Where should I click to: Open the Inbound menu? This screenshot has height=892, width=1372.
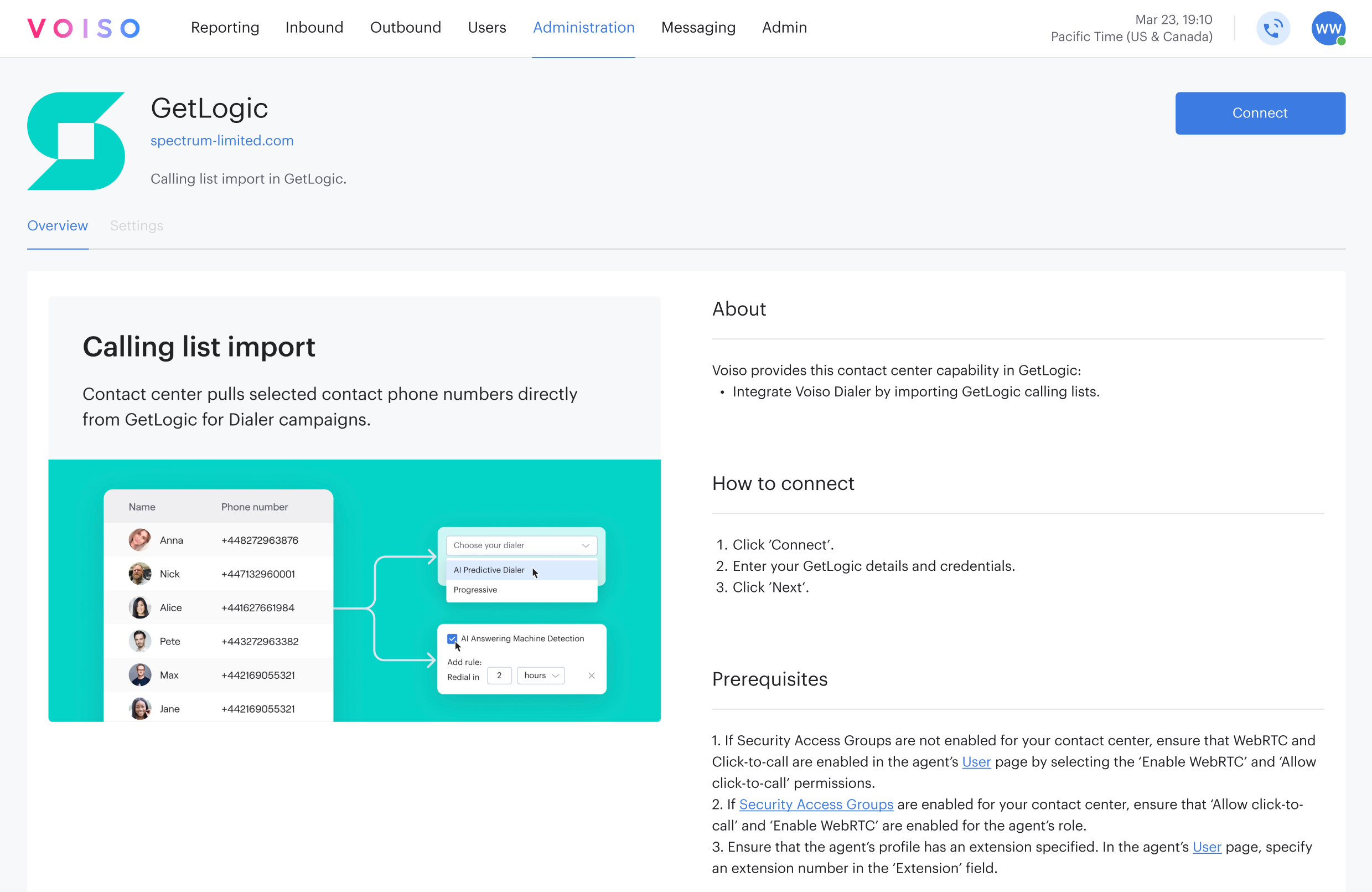pos(314,28)
